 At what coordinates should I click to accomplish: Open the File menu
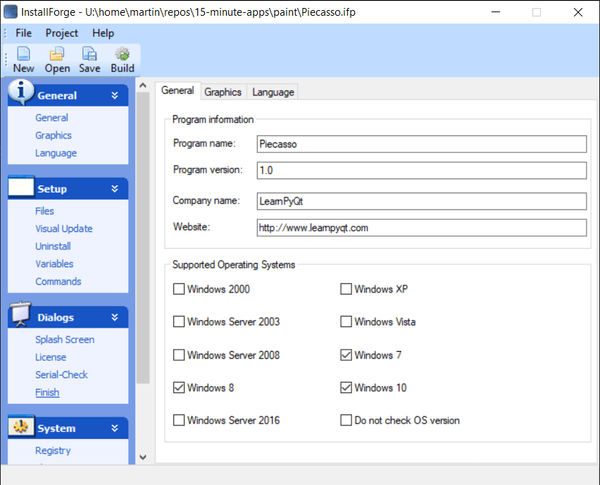[x=23, y=33]
